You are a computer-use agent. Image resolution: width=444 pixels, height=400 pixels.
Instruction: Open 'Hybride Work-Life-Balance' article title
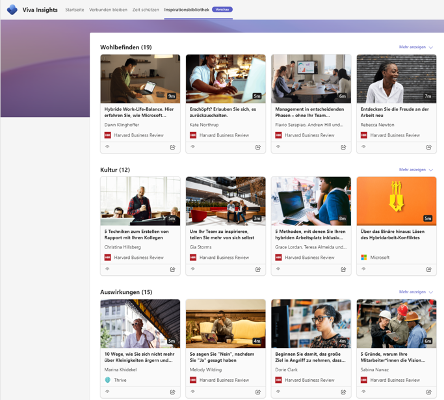[x=139, y=112]
